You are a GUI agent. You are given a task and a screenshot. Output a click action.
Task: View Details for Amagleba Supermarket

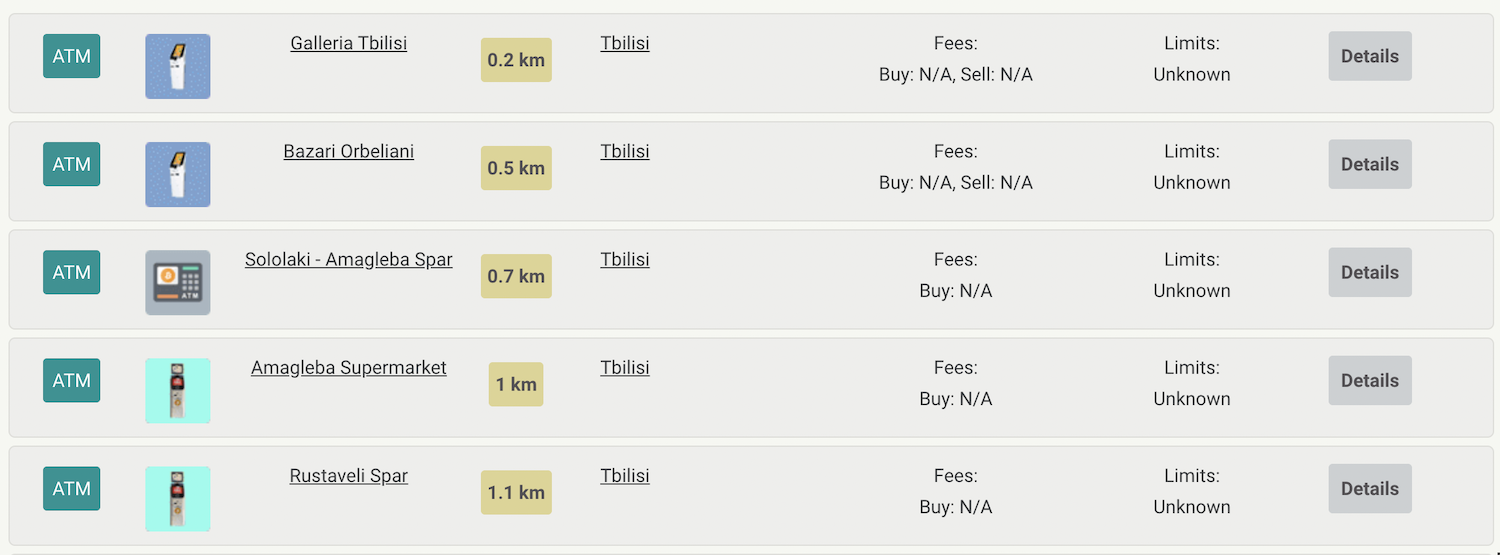(x=1369, y=380)
